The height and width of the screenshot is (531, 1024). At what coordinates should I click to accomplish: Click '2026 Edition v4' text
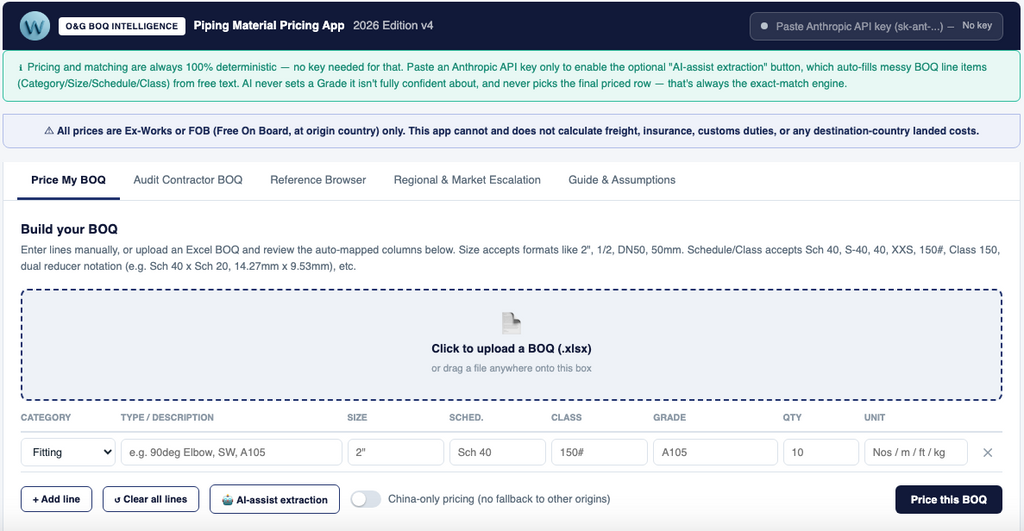tap(393, 25)
